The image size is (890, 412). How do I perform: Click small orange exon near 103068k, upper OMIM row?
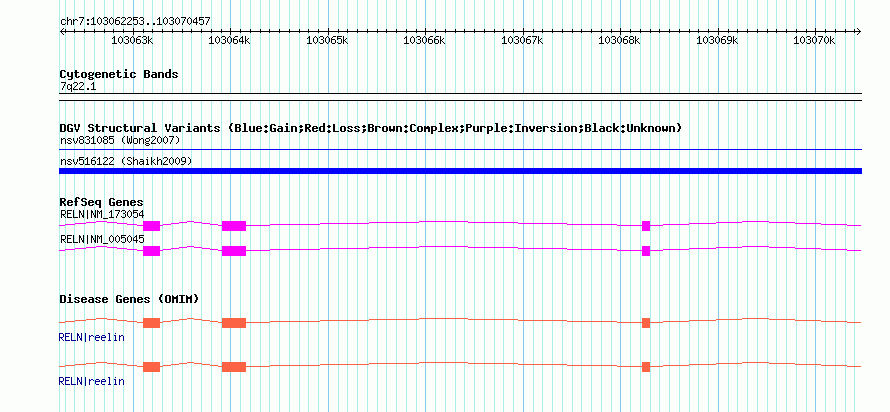[646, 323]
